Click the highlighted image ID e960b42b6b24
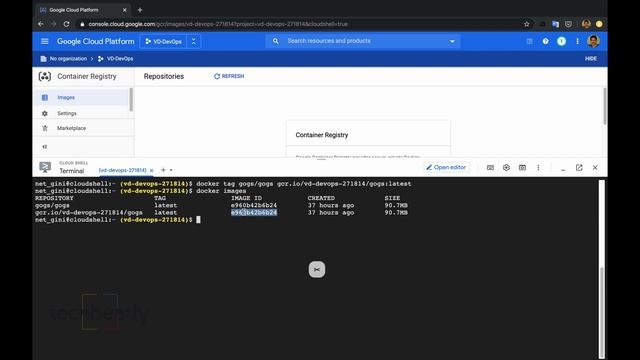The image size is (640, 360). click(254, 213)
